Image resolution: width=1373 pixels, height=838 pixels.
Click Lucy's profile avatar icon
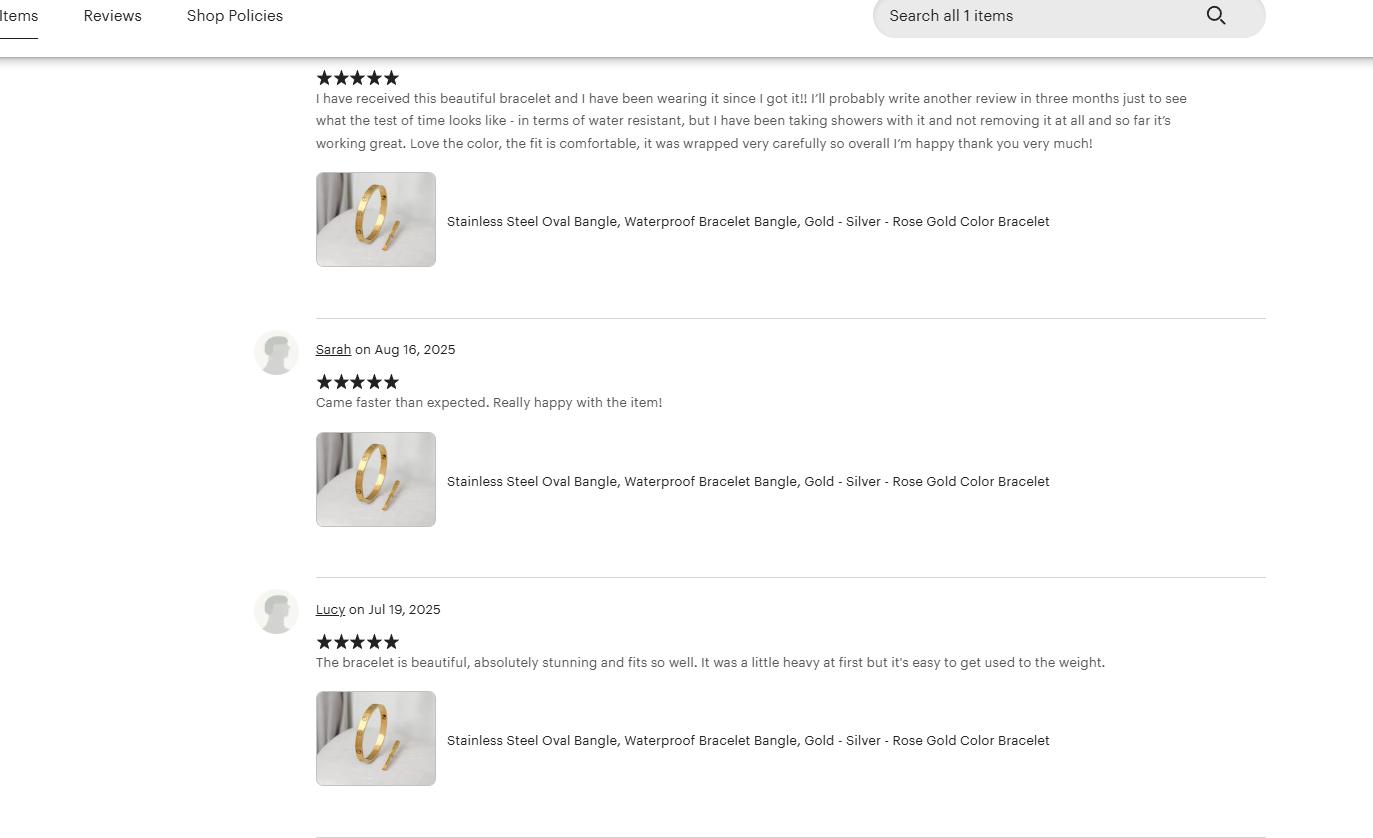coord(276,612)
